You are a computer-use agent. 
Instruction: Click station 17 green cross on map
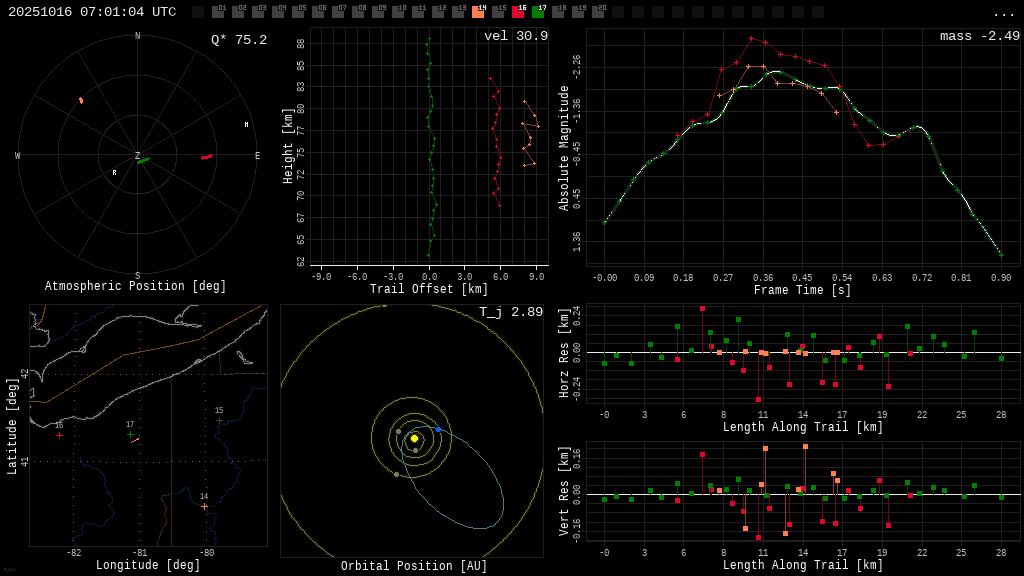coord(130,434)
